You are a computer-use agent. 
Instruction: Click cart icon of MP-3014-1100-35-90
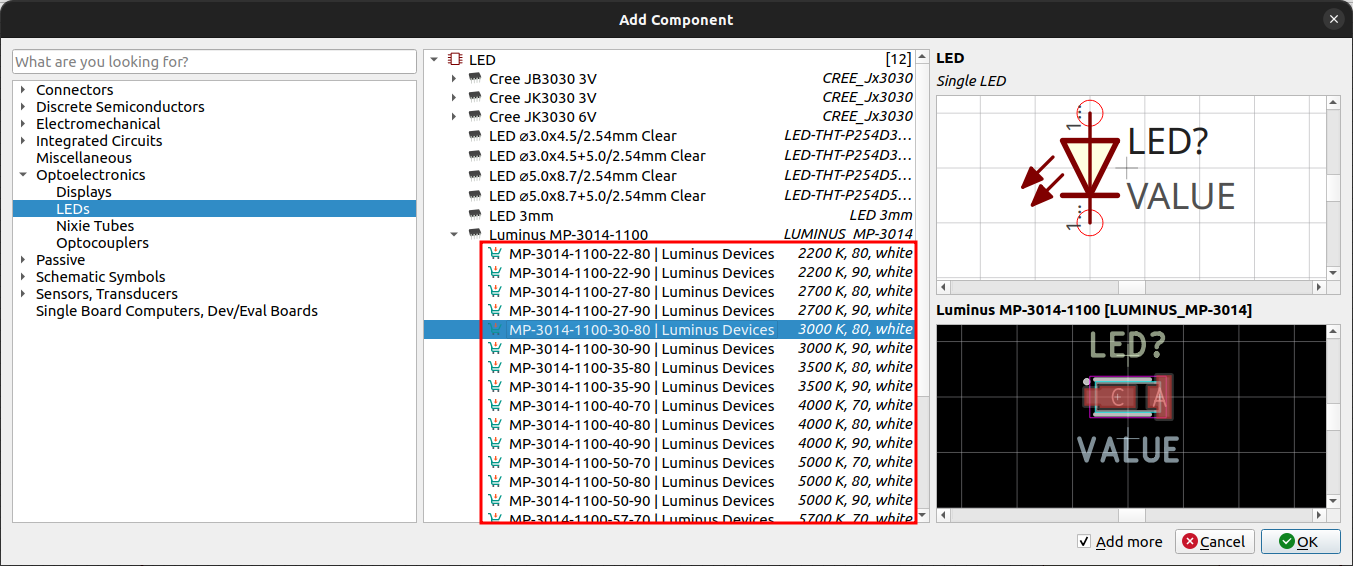click(x=495, y=387)
